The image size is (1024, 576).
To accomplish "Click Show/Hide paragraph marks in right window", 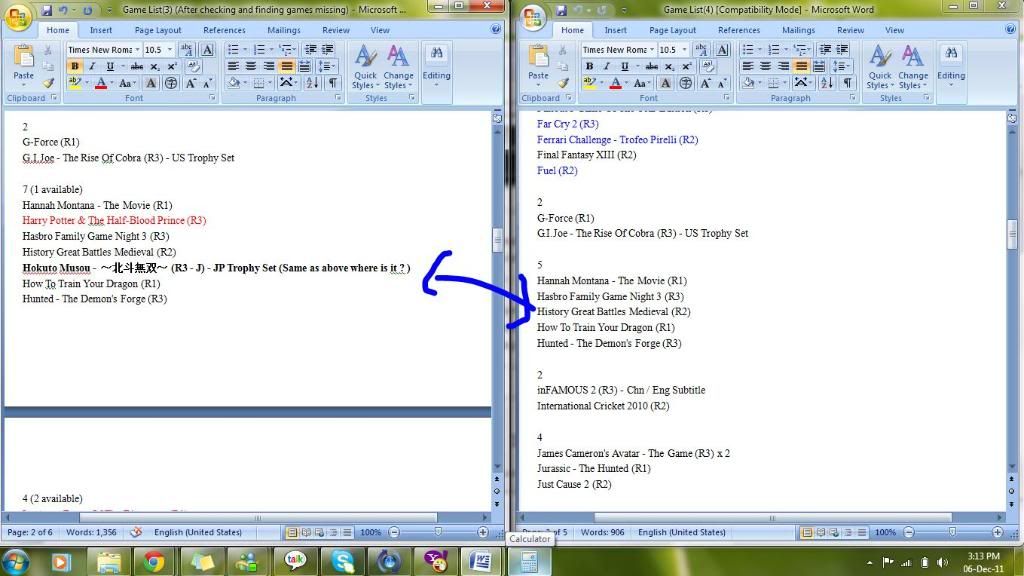I will pyautogui.click(x=847, y=83).
